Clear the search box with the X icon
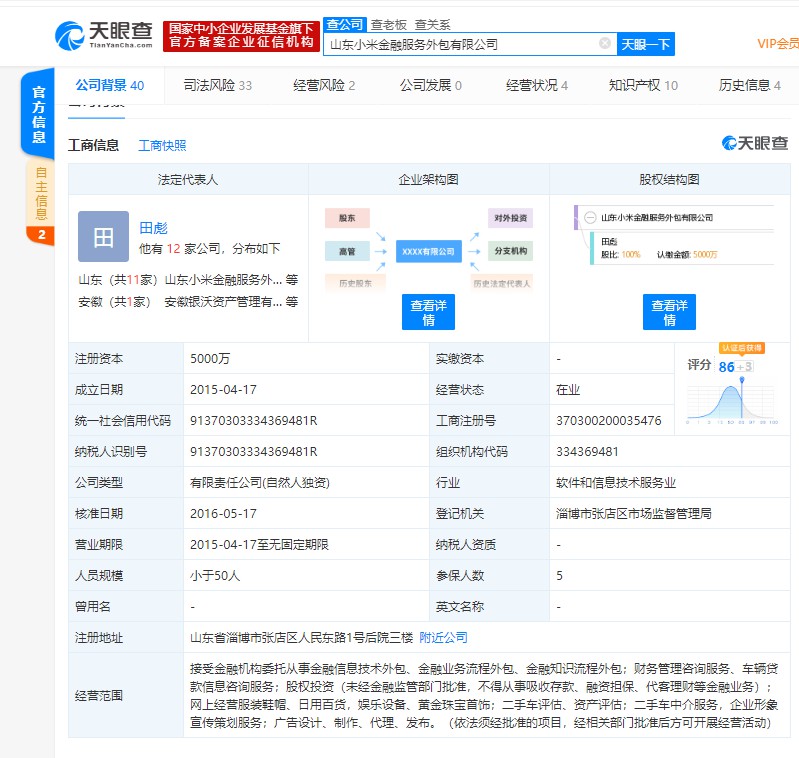This screenshot has height=758, width=799. [604, 43]
